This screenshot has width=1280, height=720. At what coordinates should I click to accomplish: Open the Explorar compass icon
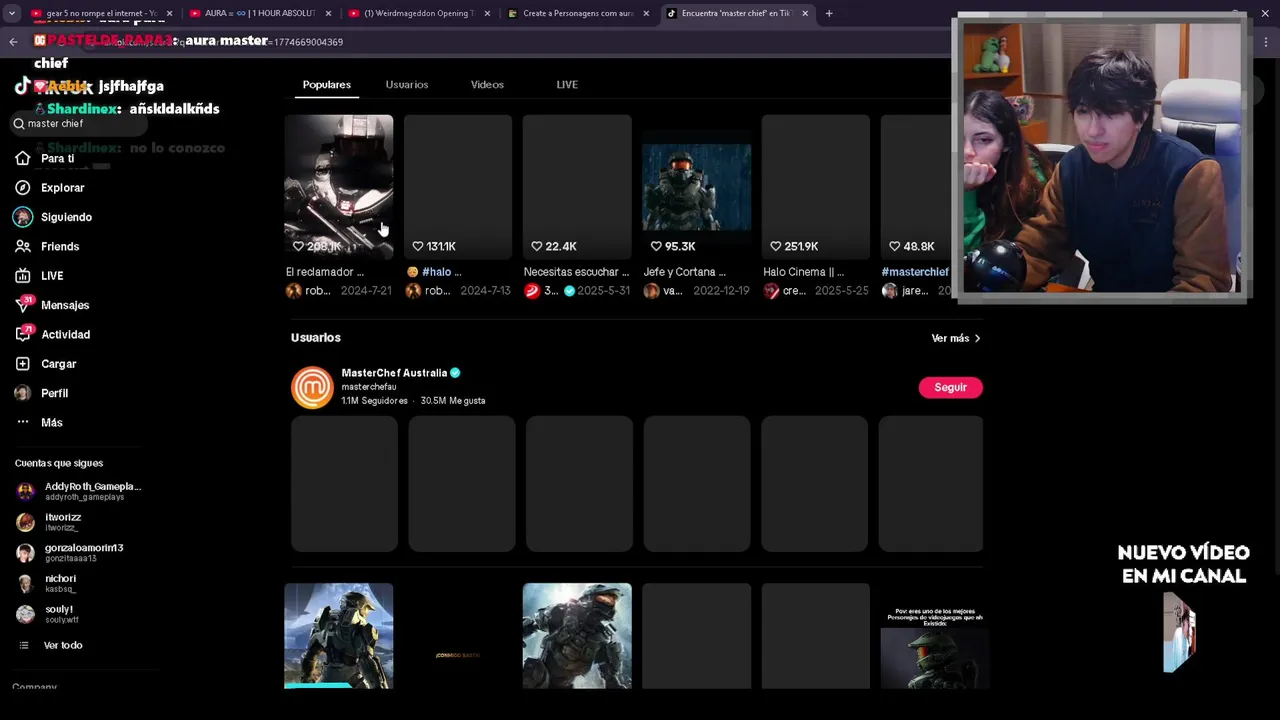(23, 188)
